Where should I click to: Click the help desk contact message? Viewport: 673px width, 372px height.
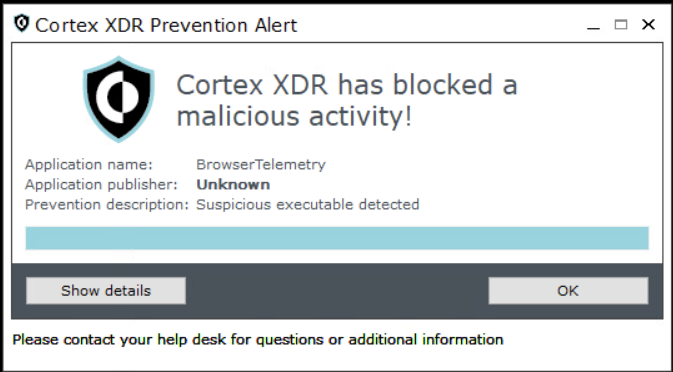coord(258,340)
